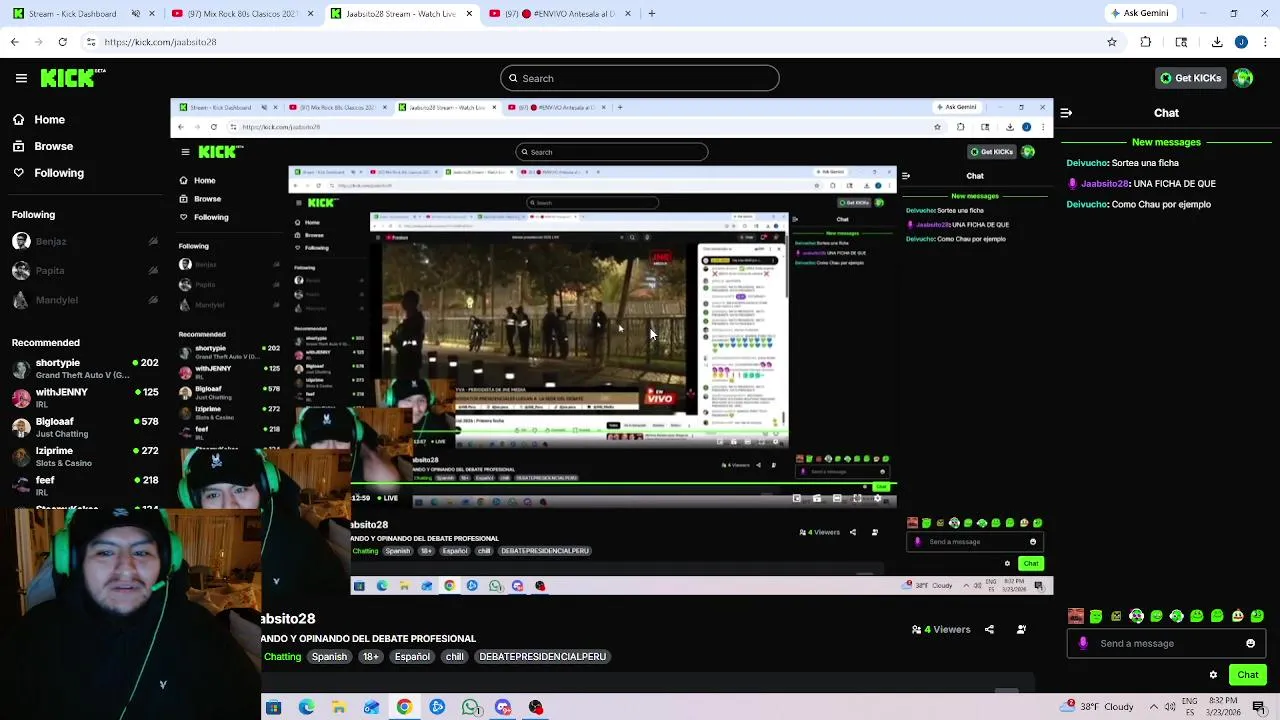Open Ask Gemini in Chrome
Screen dimensions: 1280x720
point(1139,13)
